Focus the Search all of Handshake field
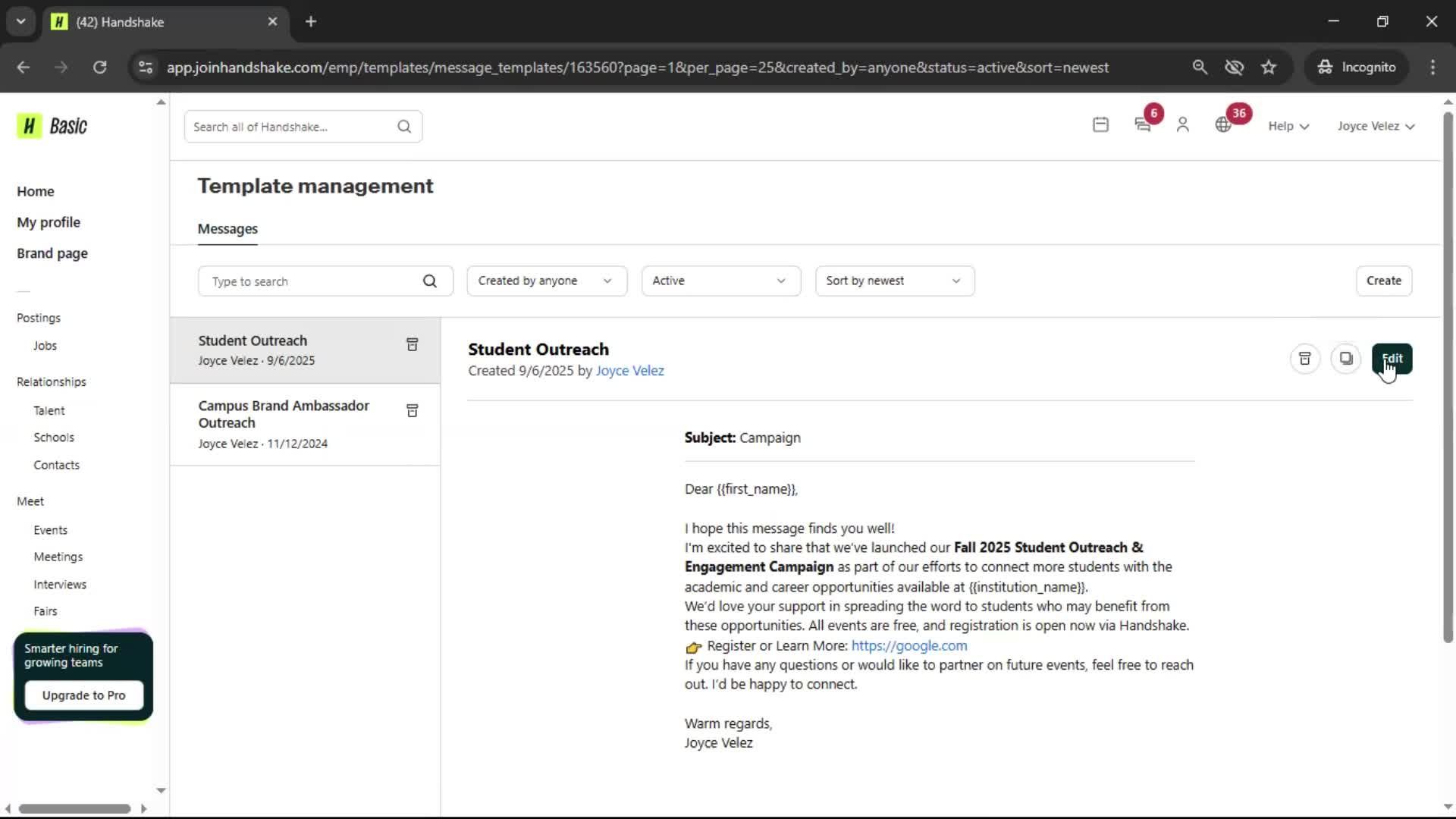Image resolution: width=1456 pixels, height=819 pixels. (x=303, y=127)
